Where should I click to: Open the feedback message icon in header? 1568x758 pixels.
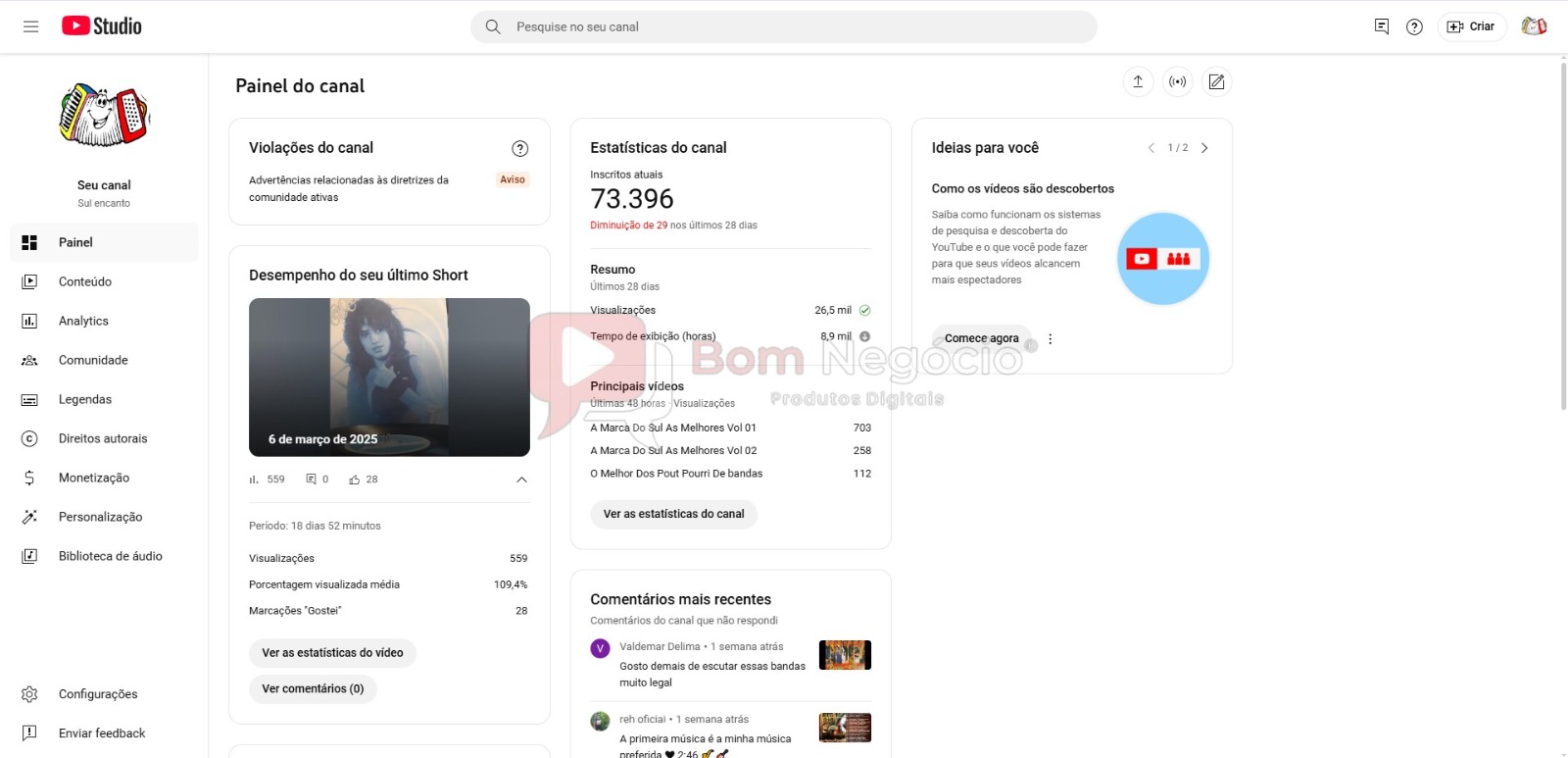[1382, 26]
